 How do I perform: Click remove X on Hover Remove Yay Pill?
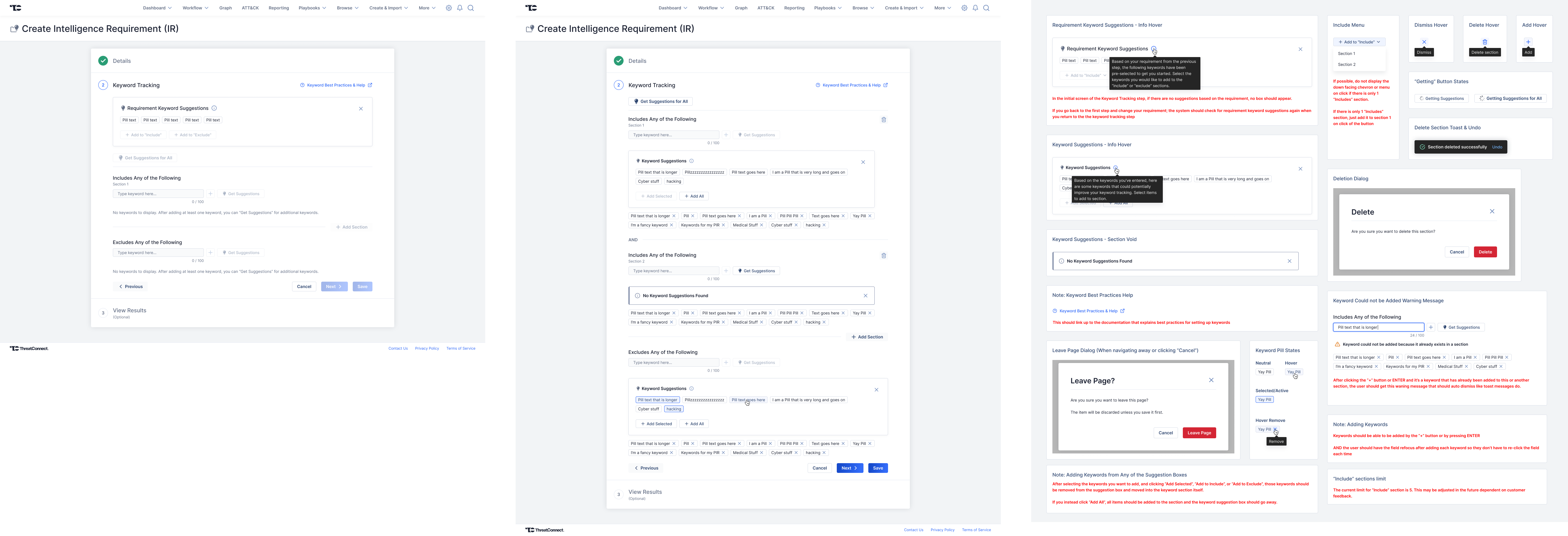click(1275, 429)
